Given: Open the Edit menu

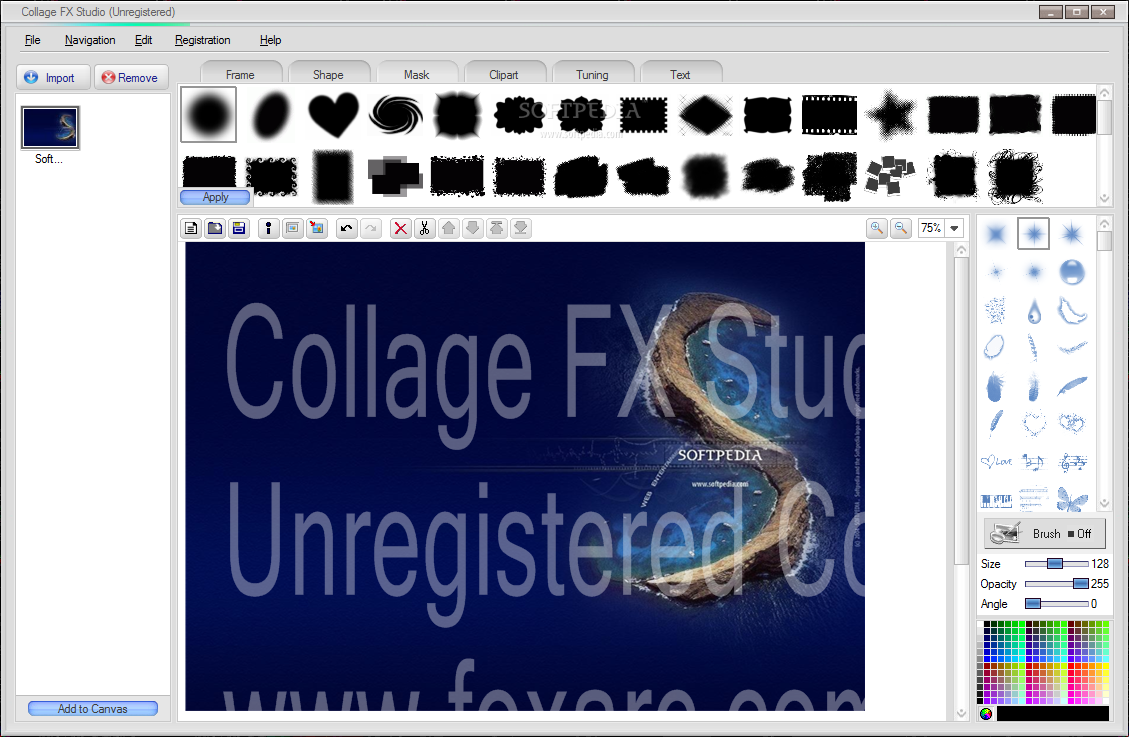Looking at the screenshot, I should [x=143, y=40].
